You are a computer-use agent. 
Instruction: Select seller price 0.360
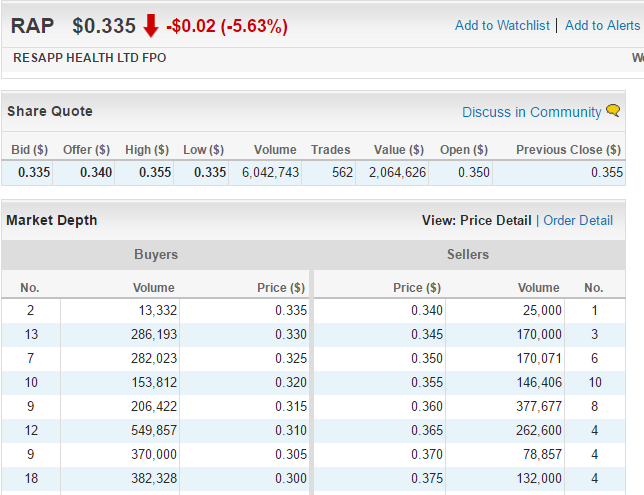(427, 407)
